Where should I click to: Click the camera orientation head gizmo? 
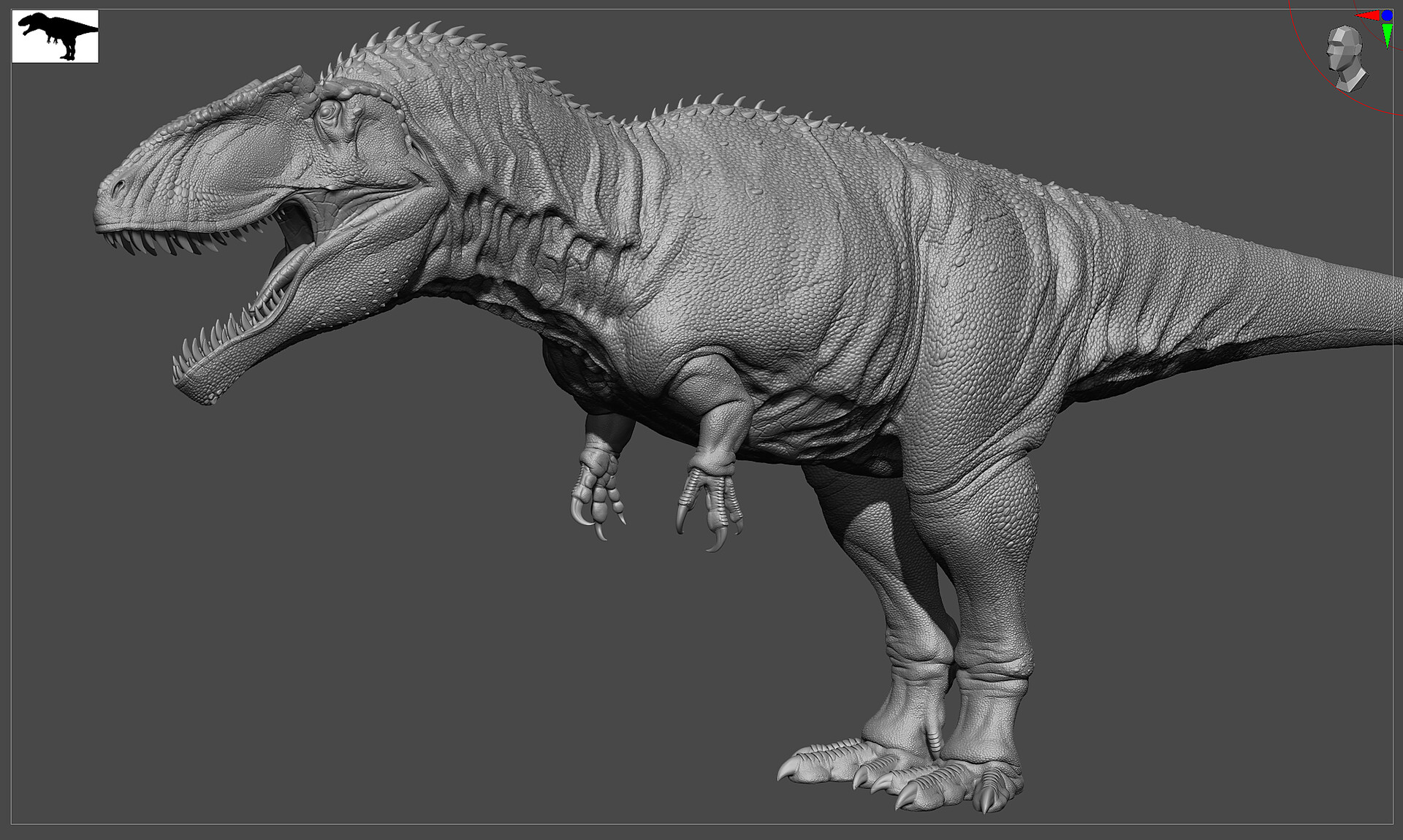1347,58
